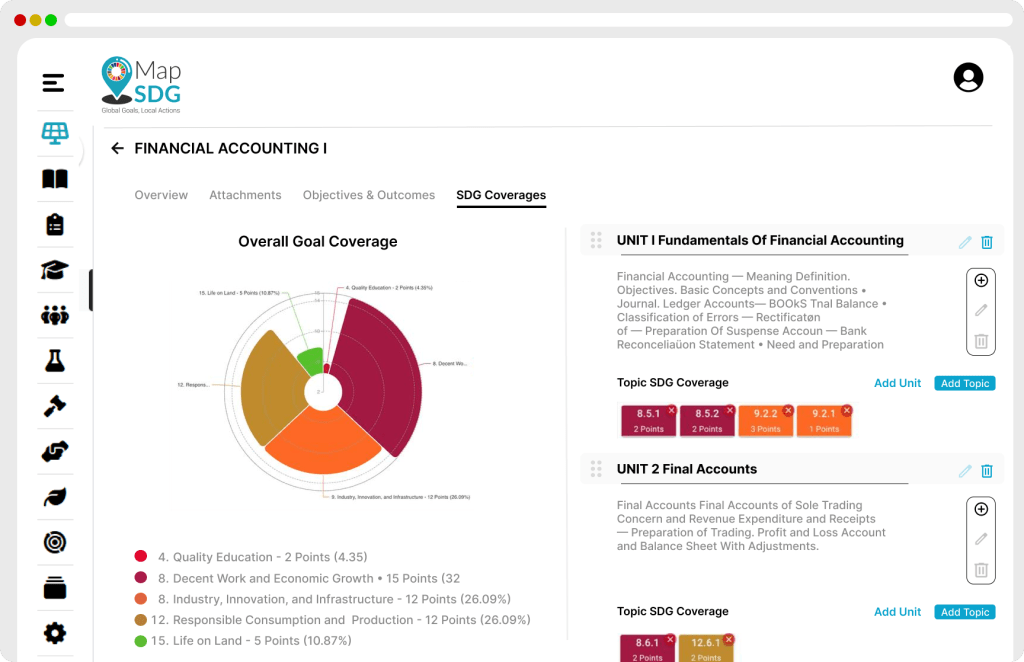Click Add Topic button under UNIT I
1024x662 pixels.
point(965,383)
